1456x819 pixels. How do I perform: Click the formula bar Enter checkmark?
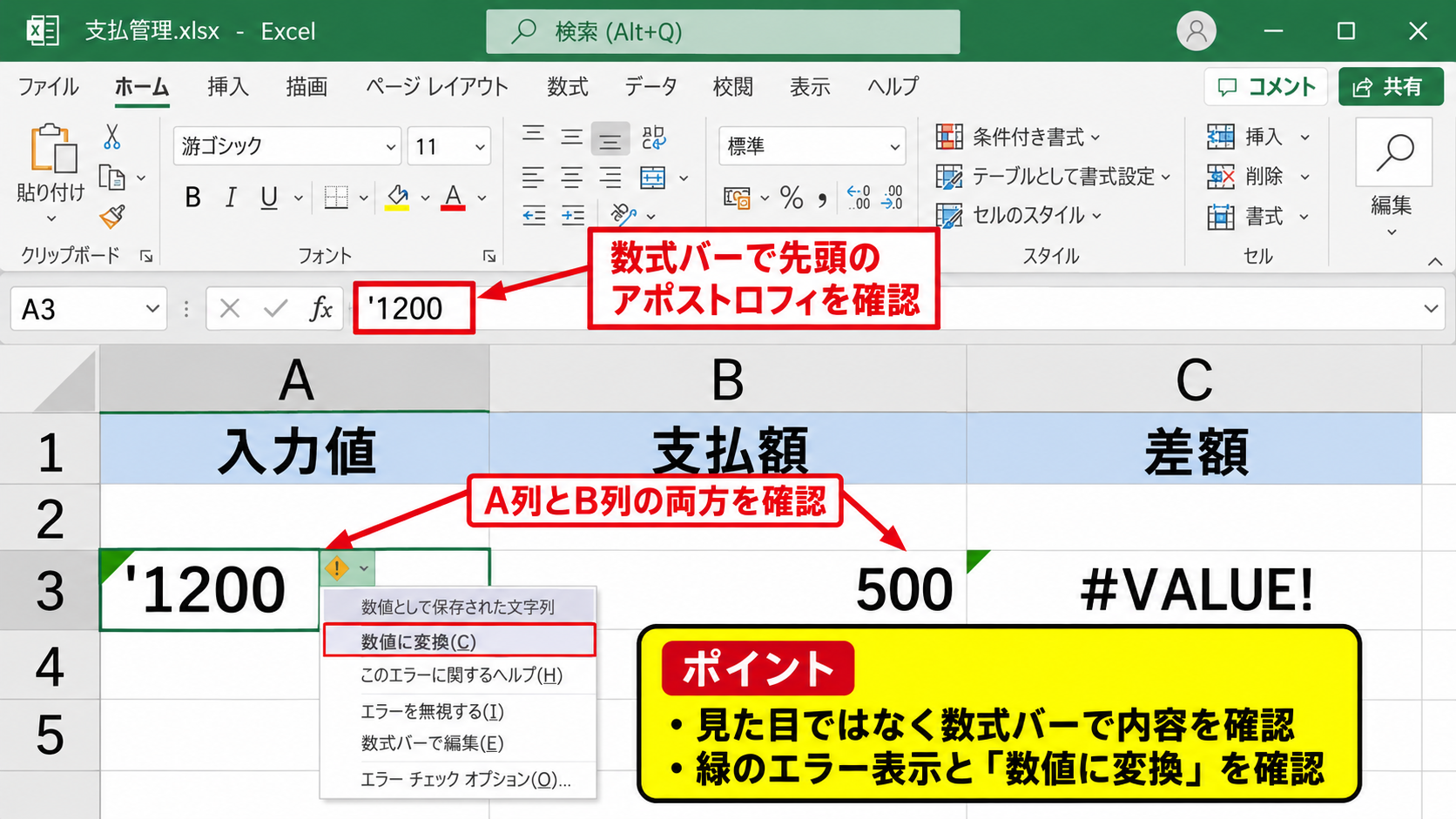(x=276, y=309)
